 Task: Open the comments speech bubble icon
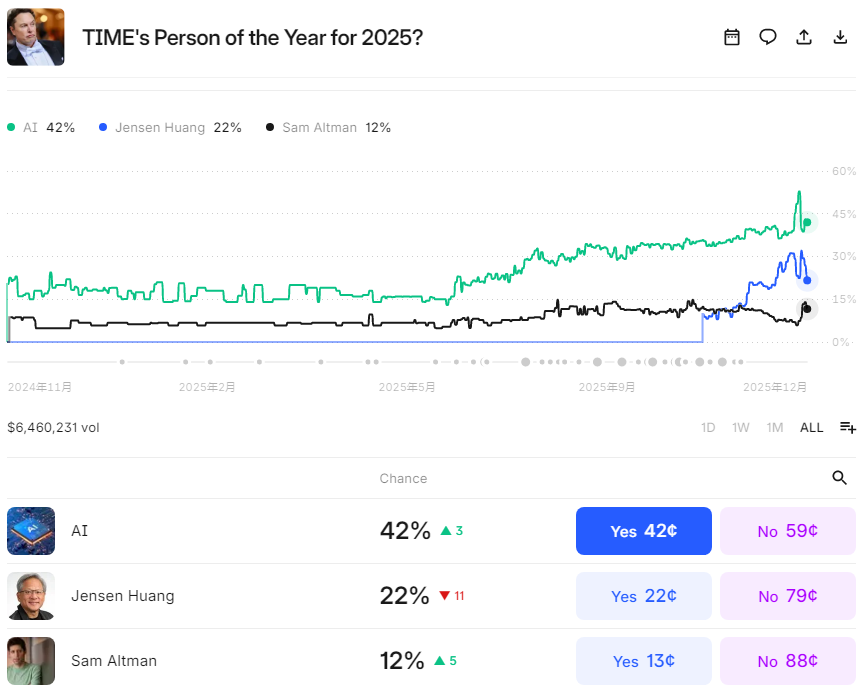coord(768,37)
